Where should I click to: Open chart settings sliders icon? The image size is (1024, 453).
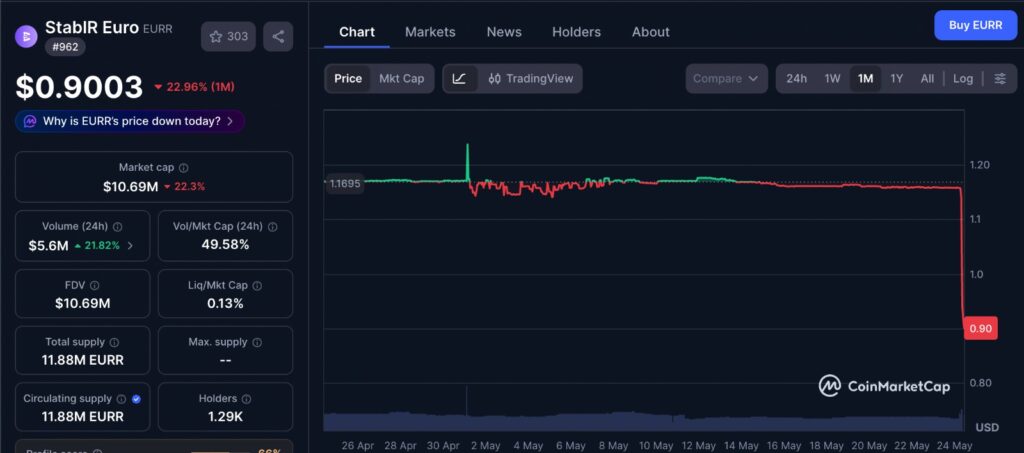pos(1000,78)
